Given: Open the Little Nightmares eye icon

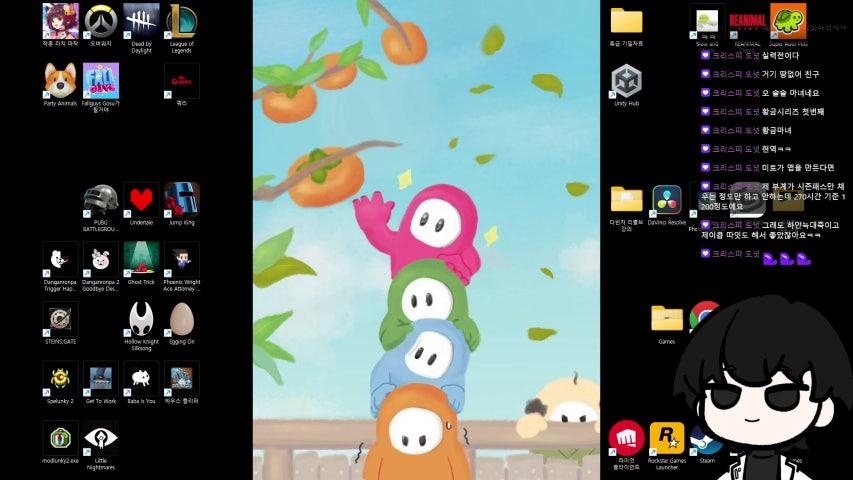Looking at the screenshot, I should [x=100, y=439].
